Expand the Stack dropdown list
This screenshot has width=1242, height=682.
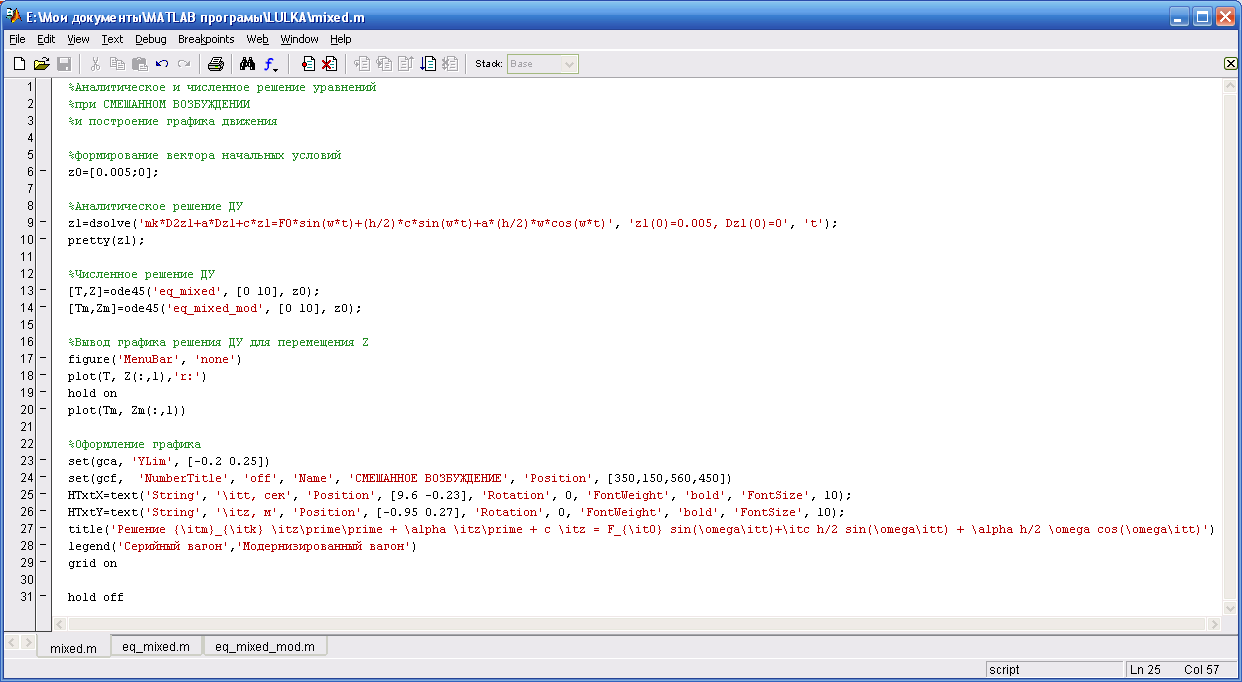(569, 64)
